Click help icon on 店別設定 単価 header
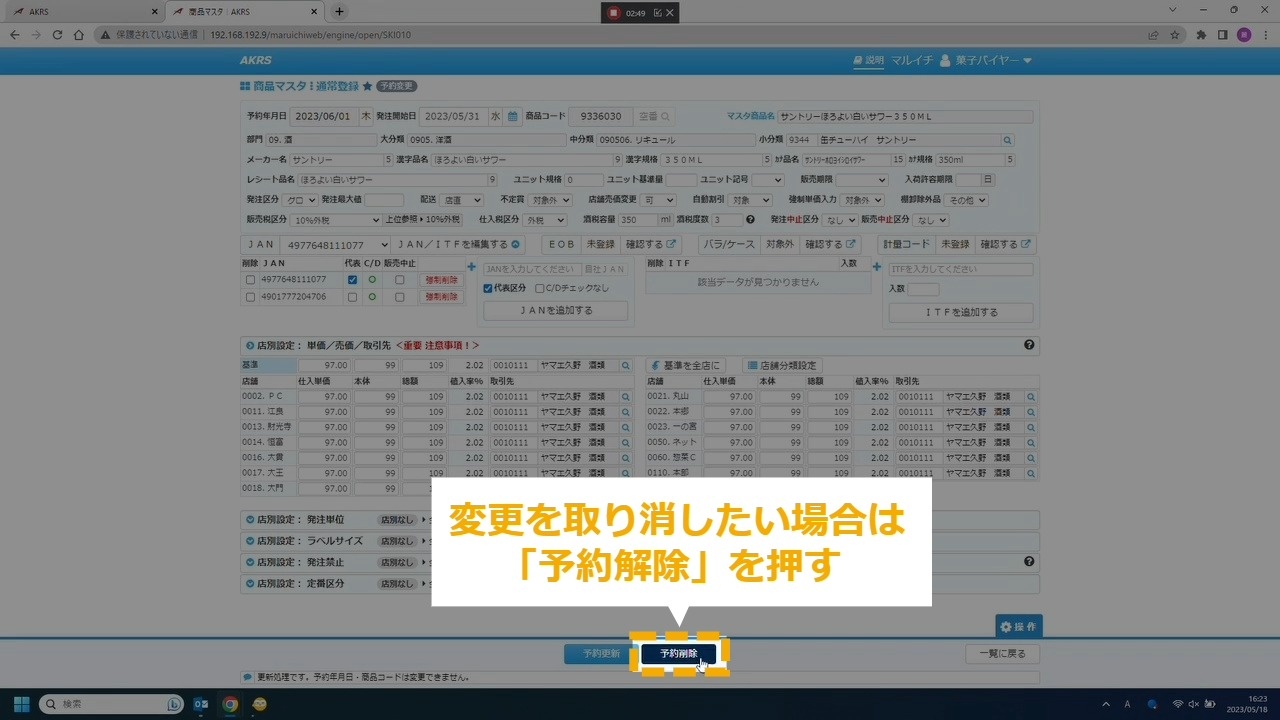The image size is (1280, 720). pos(1029,345)
